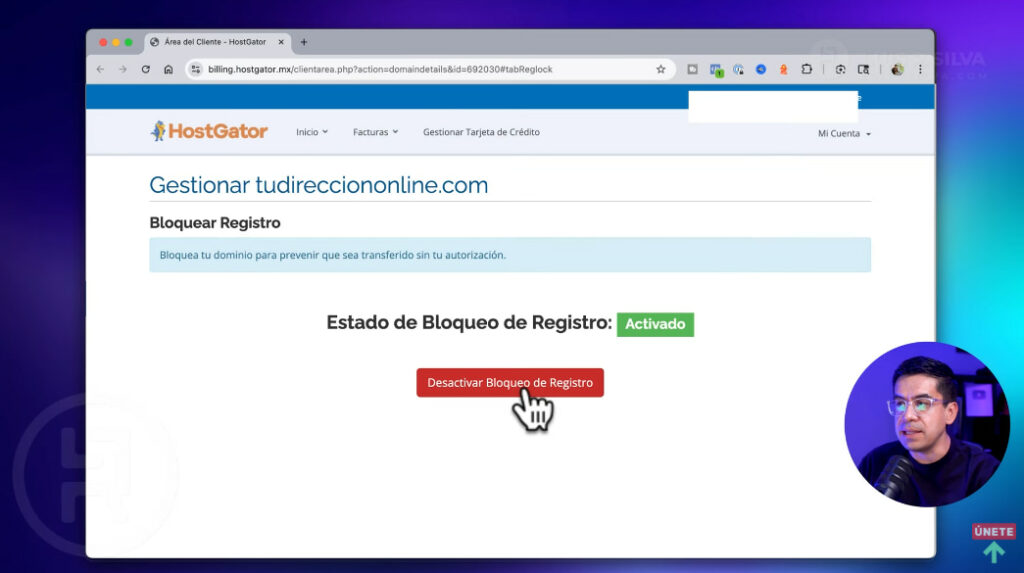Click the green maximize window button
Viewport: 1024px width, 573px height.
[129, 42]
